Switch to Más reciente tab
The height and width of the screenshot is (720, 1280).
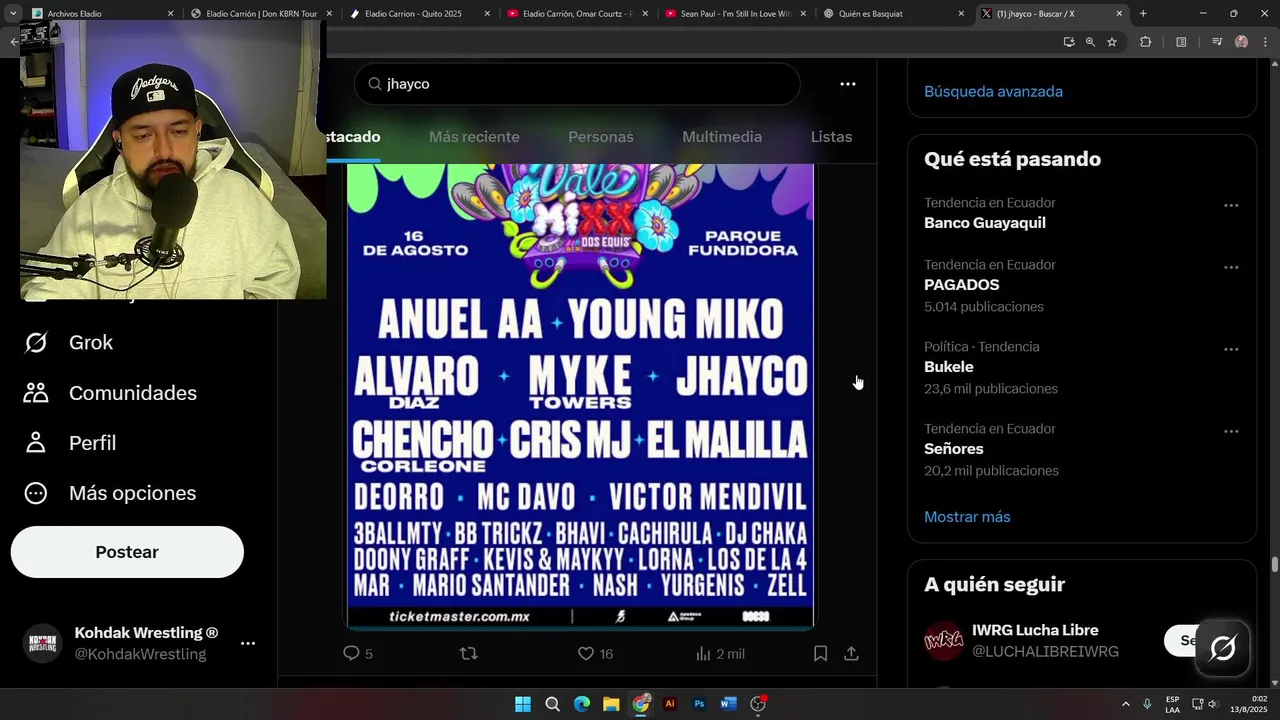(x=474, y=137)
